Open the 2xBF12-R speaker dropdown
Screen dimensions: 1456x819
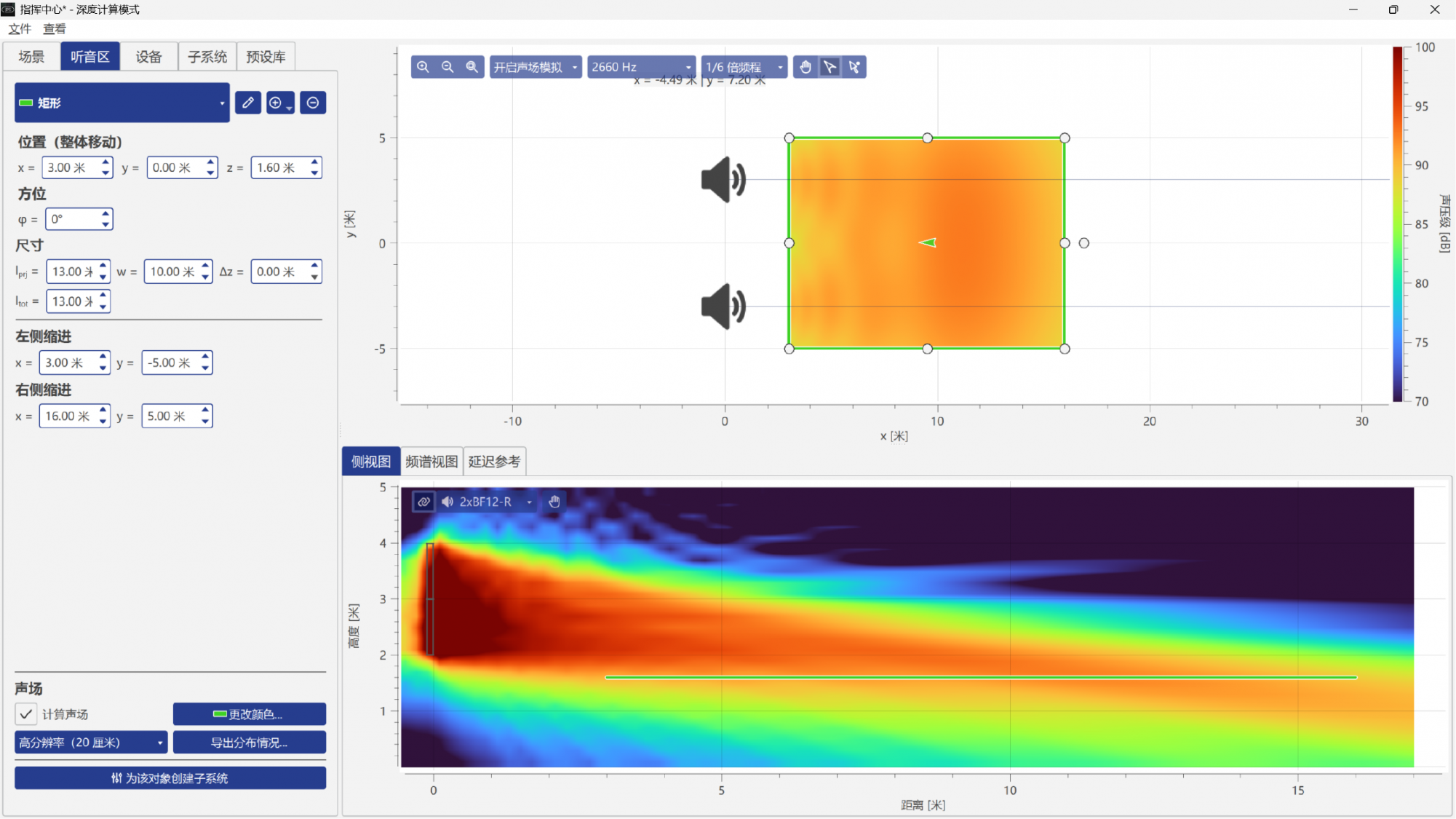(x=488, y=502)
